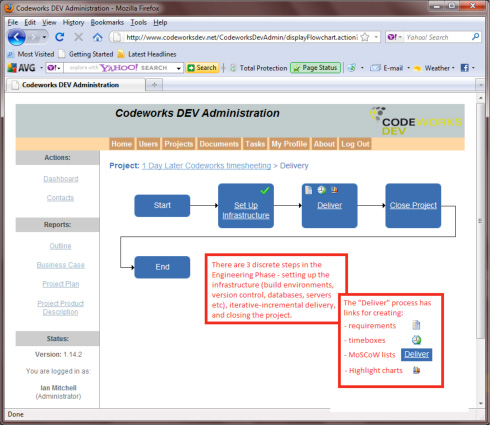Go to the Tasks page
Image resolution: width=493 pixels, height=425 pixels.
pos(255,144)
